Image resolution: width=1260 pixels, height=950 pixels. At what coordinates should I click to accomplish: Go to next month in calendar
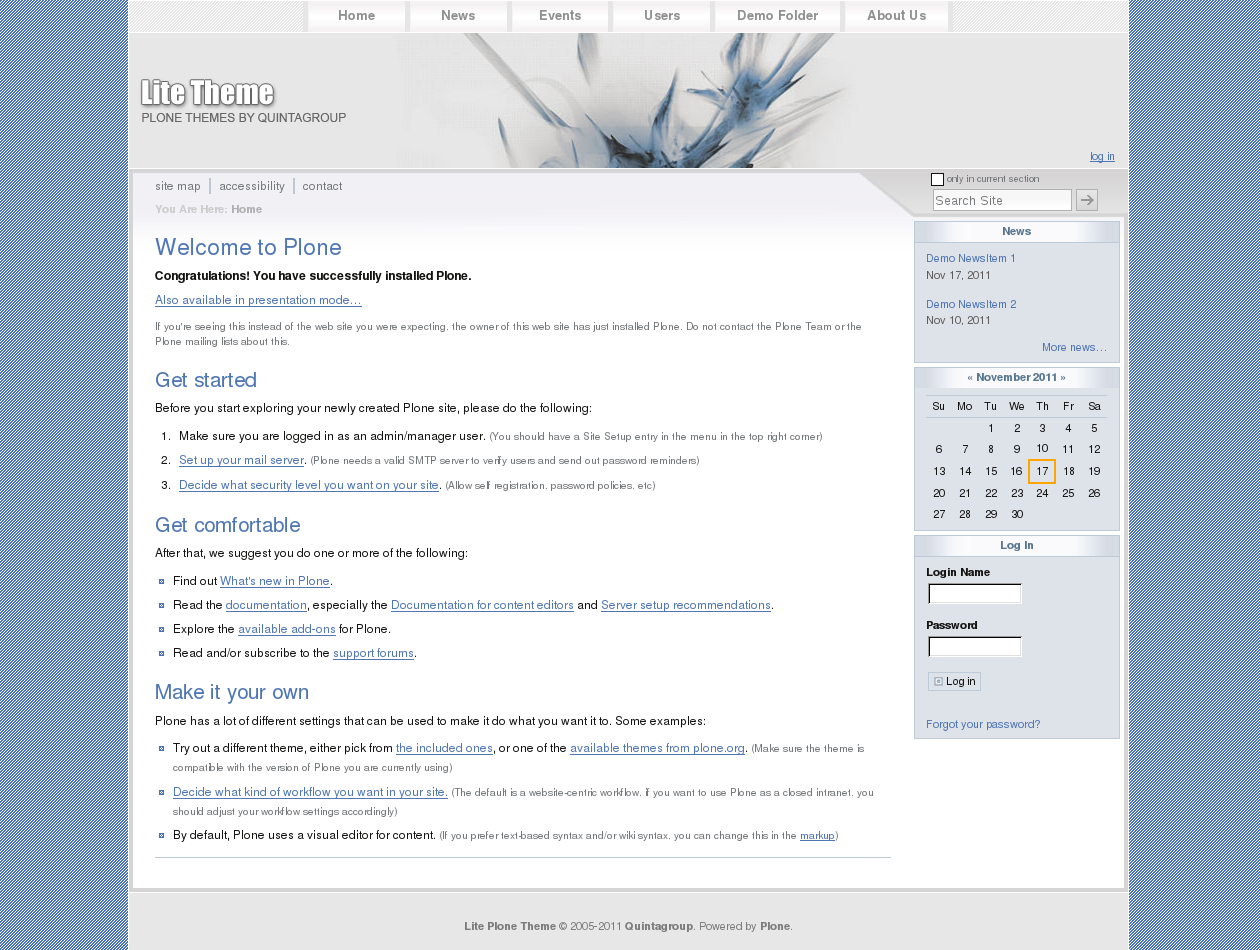1063,378
